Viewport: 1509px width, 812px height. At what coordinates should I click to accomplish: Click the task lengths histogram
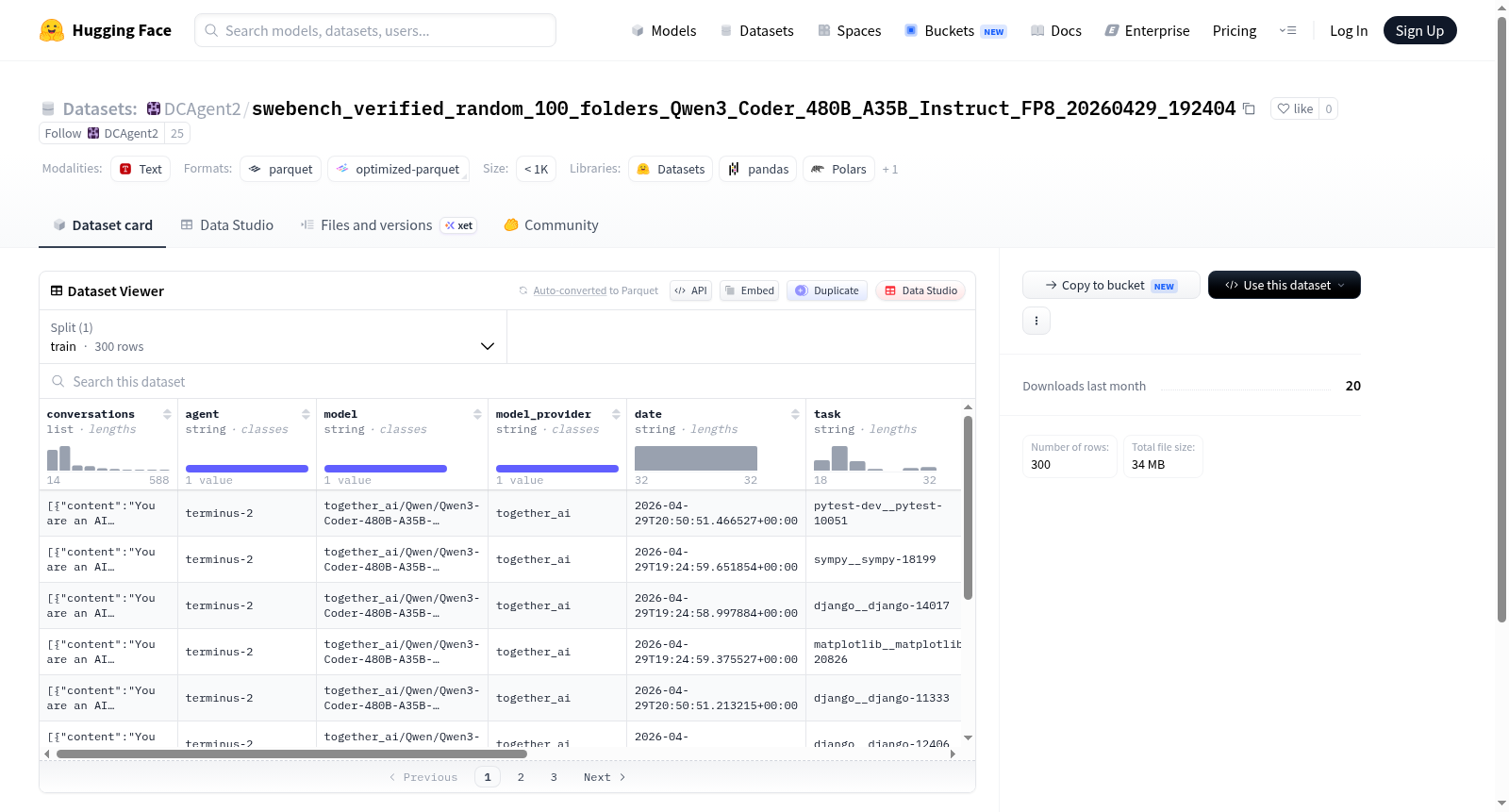click(875, 458)
